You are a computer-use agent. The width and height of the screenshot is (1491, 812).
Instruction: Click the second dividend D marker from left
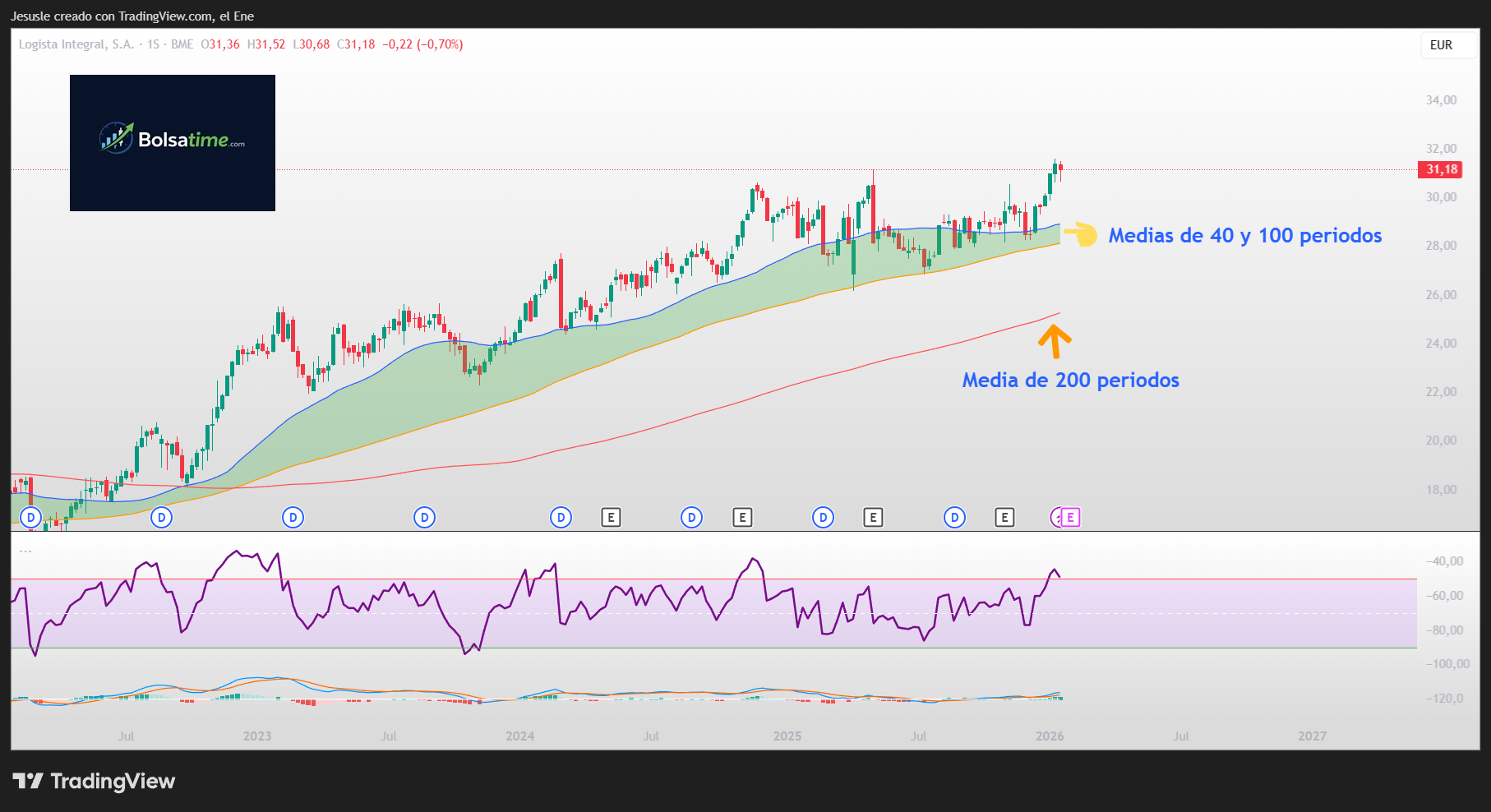click(x=162, y=518)
